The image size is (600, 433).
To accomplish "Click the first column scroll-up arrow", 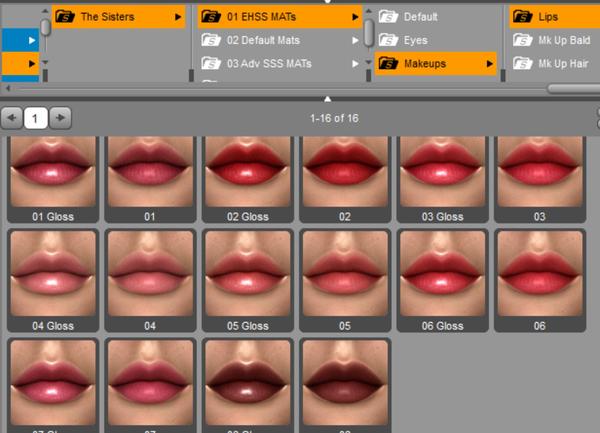I will (x=45, y=11).
